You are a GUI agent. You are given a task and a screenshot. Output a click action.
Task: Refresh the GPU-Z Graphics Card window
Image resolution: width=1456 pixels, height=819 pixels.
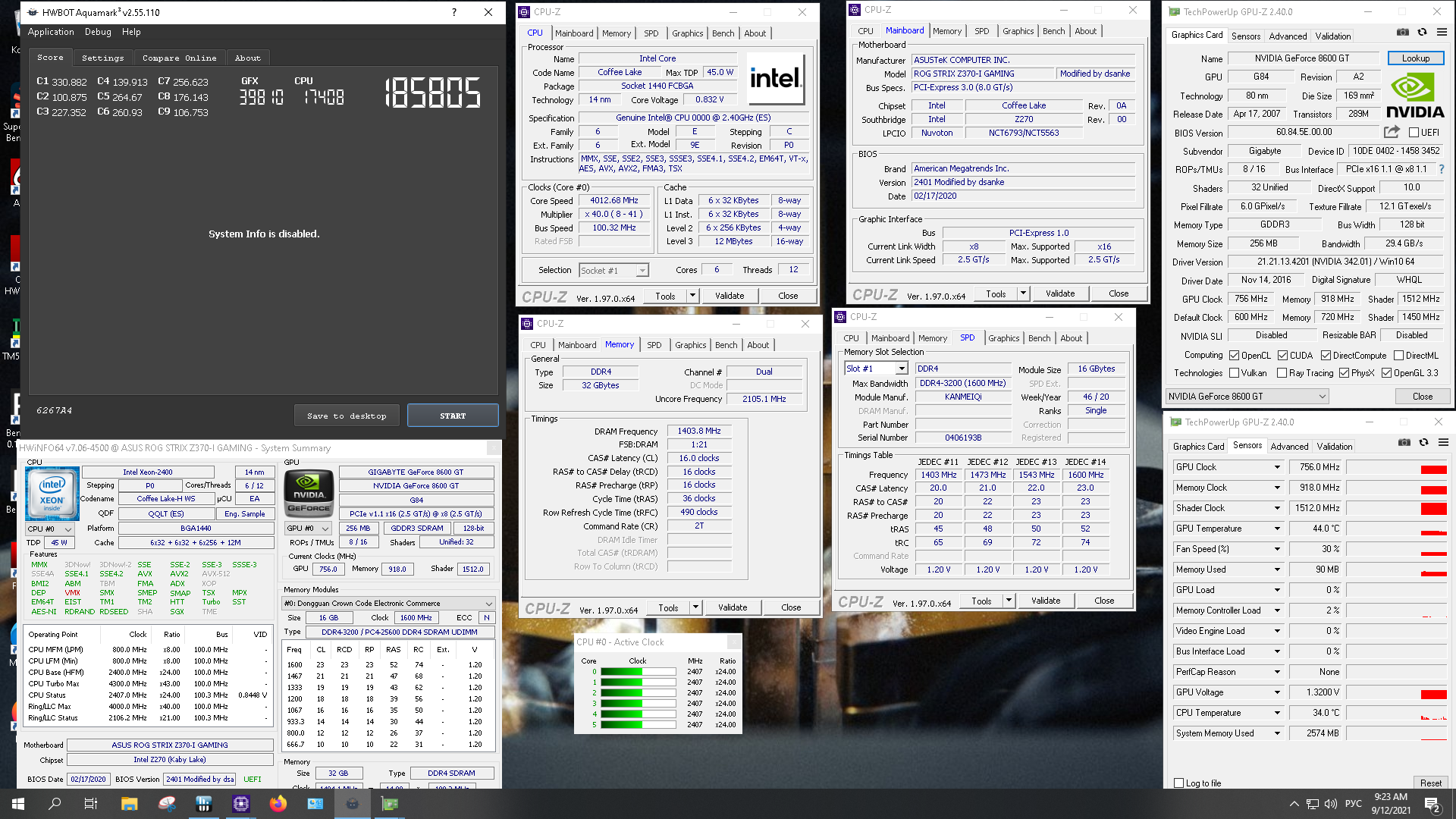1423,32
